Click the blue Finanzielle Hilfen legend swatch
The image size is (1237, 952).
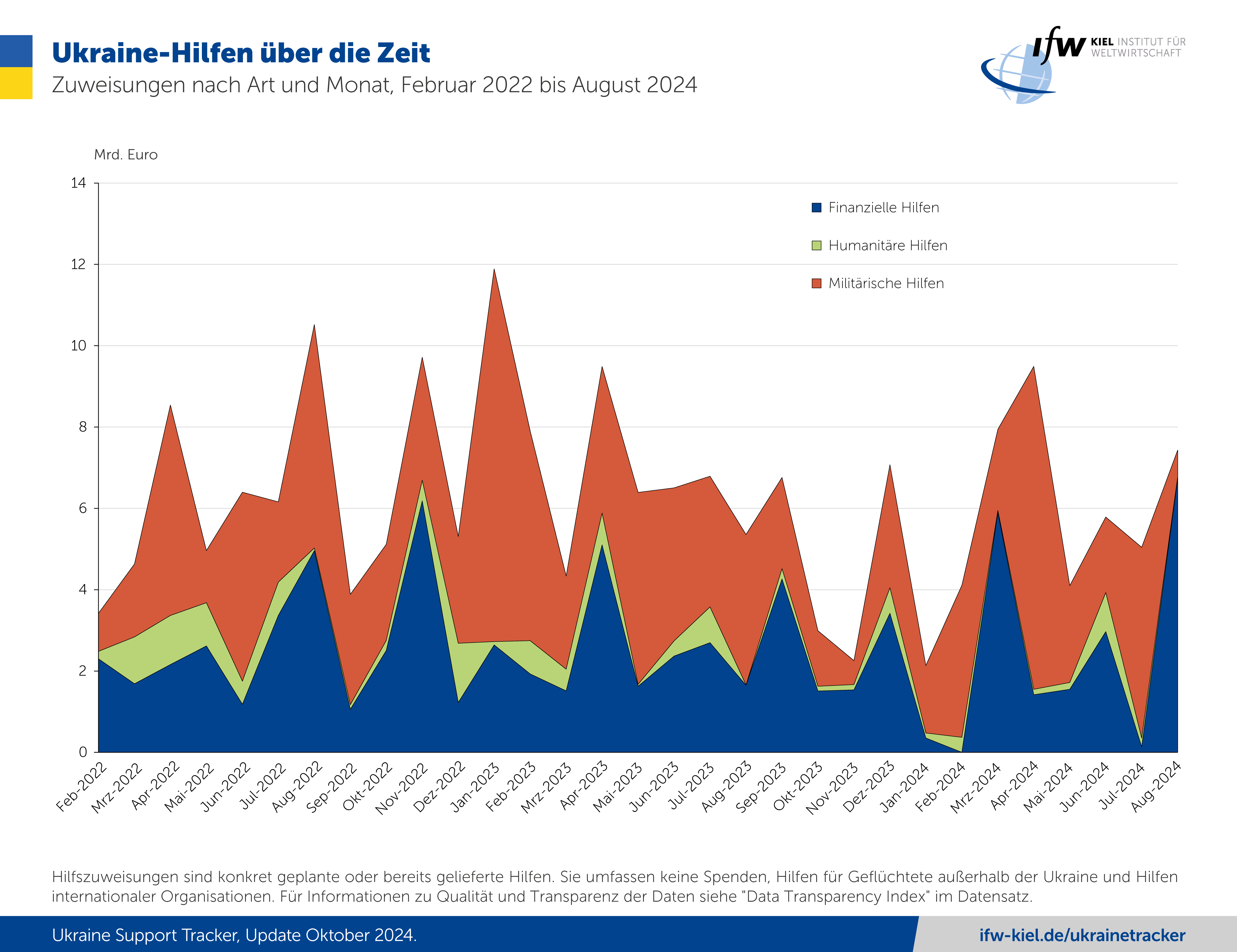coord(816,208)
